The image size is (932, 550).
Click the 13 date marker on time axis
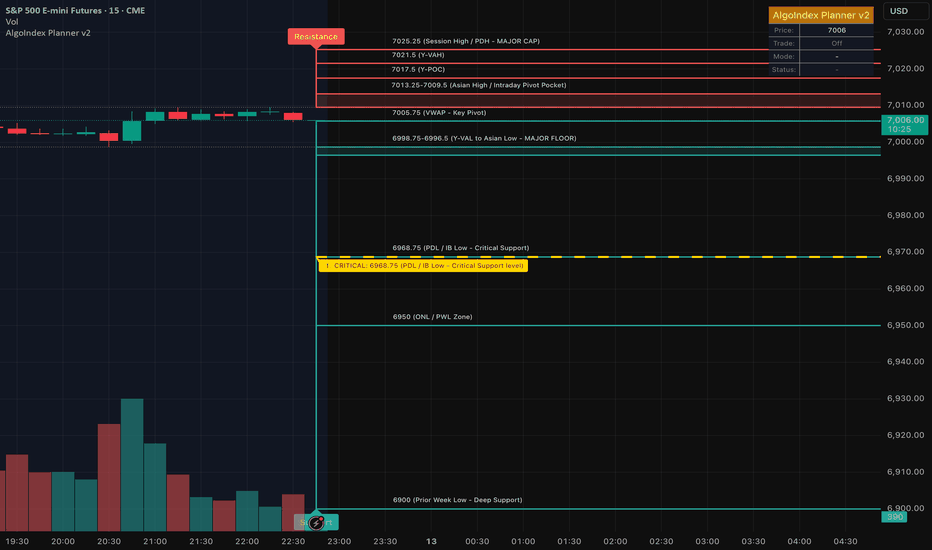click(x=431, y=541)
